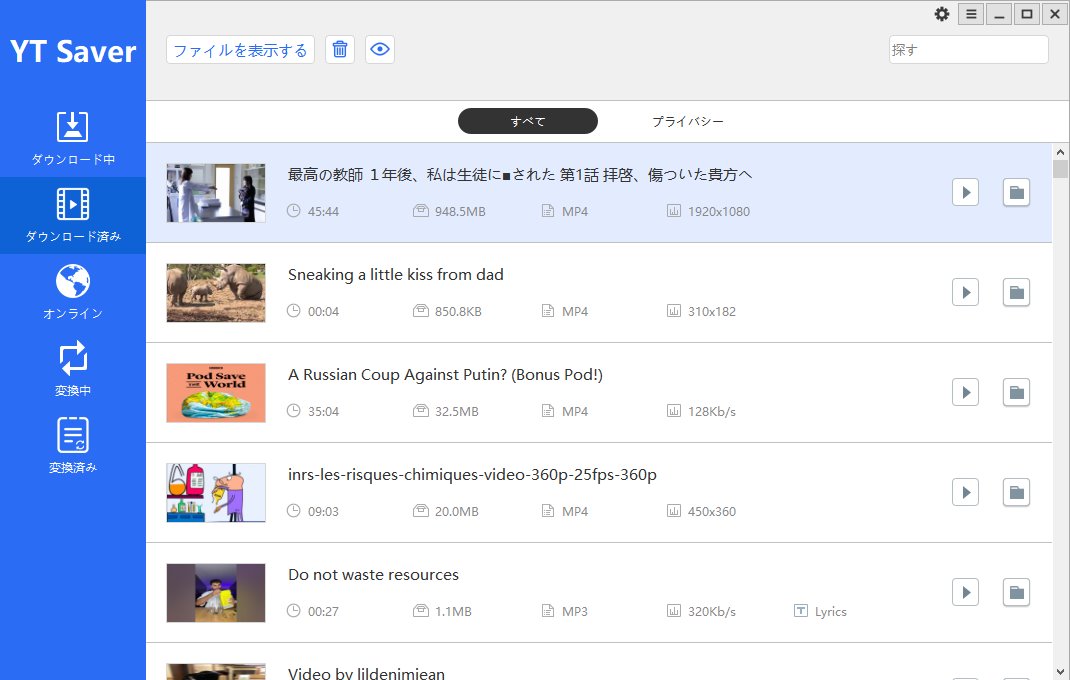This screenshot has height=680, width=1070.
Task: Click the Do not waste resources thumbnail
Action: 216,593
